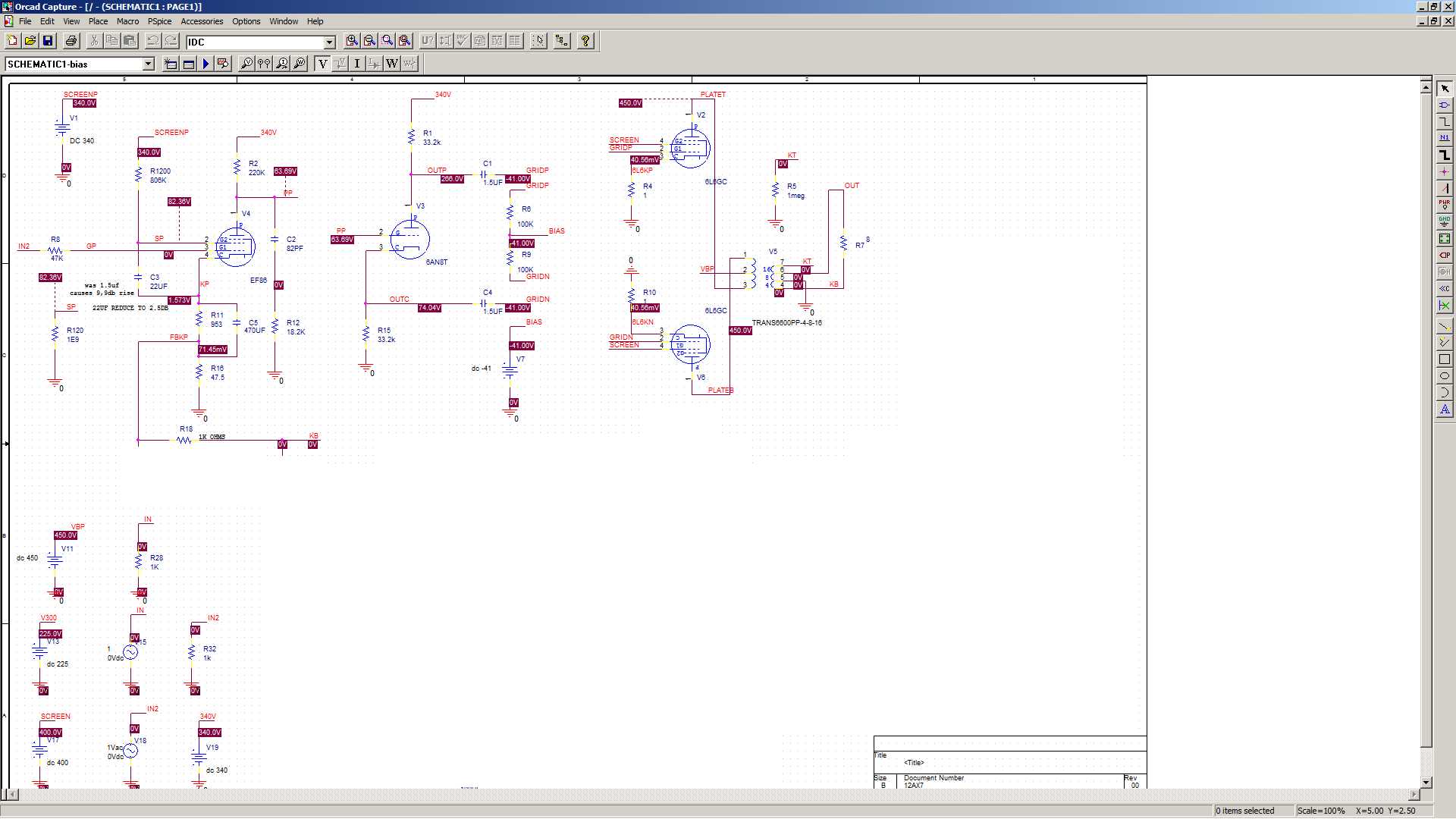The image size is (1456, 819).
Task: Open Help with the question mark icon
Action: (585, 41)
